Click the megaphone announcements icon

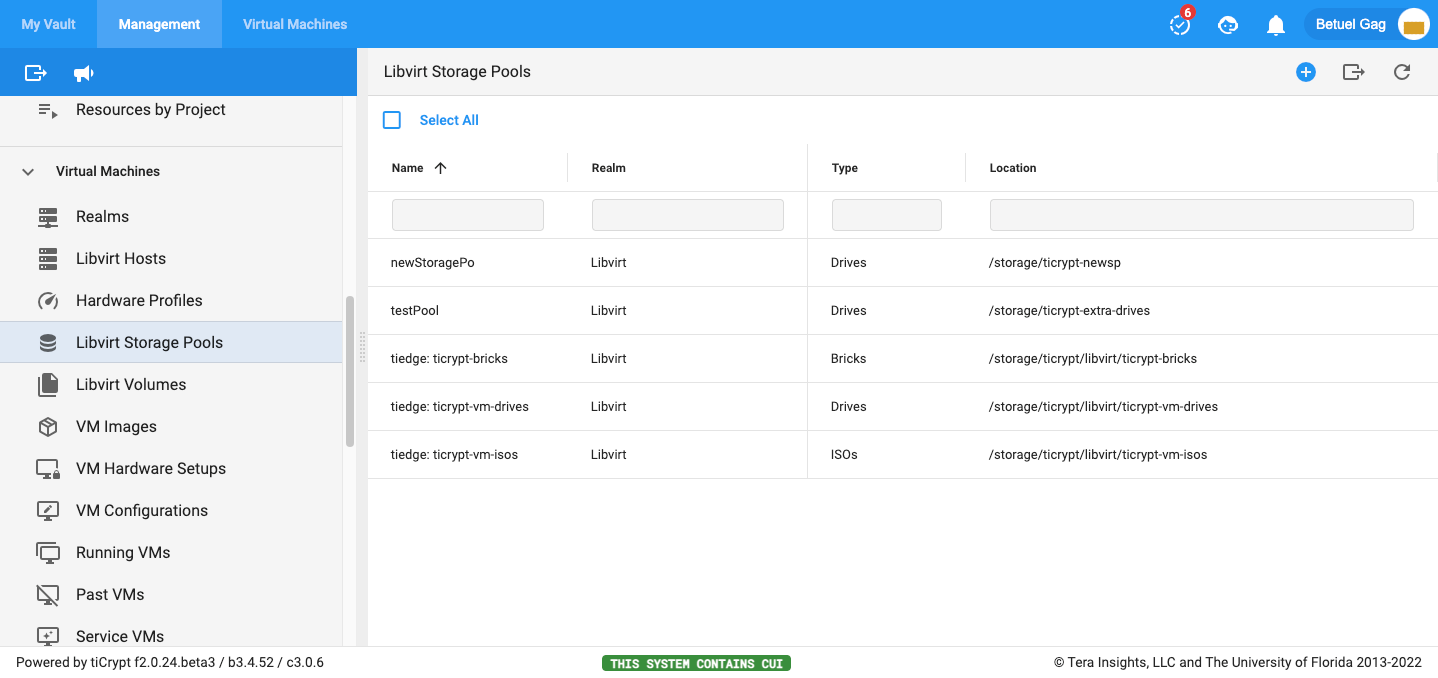(84, 73)
